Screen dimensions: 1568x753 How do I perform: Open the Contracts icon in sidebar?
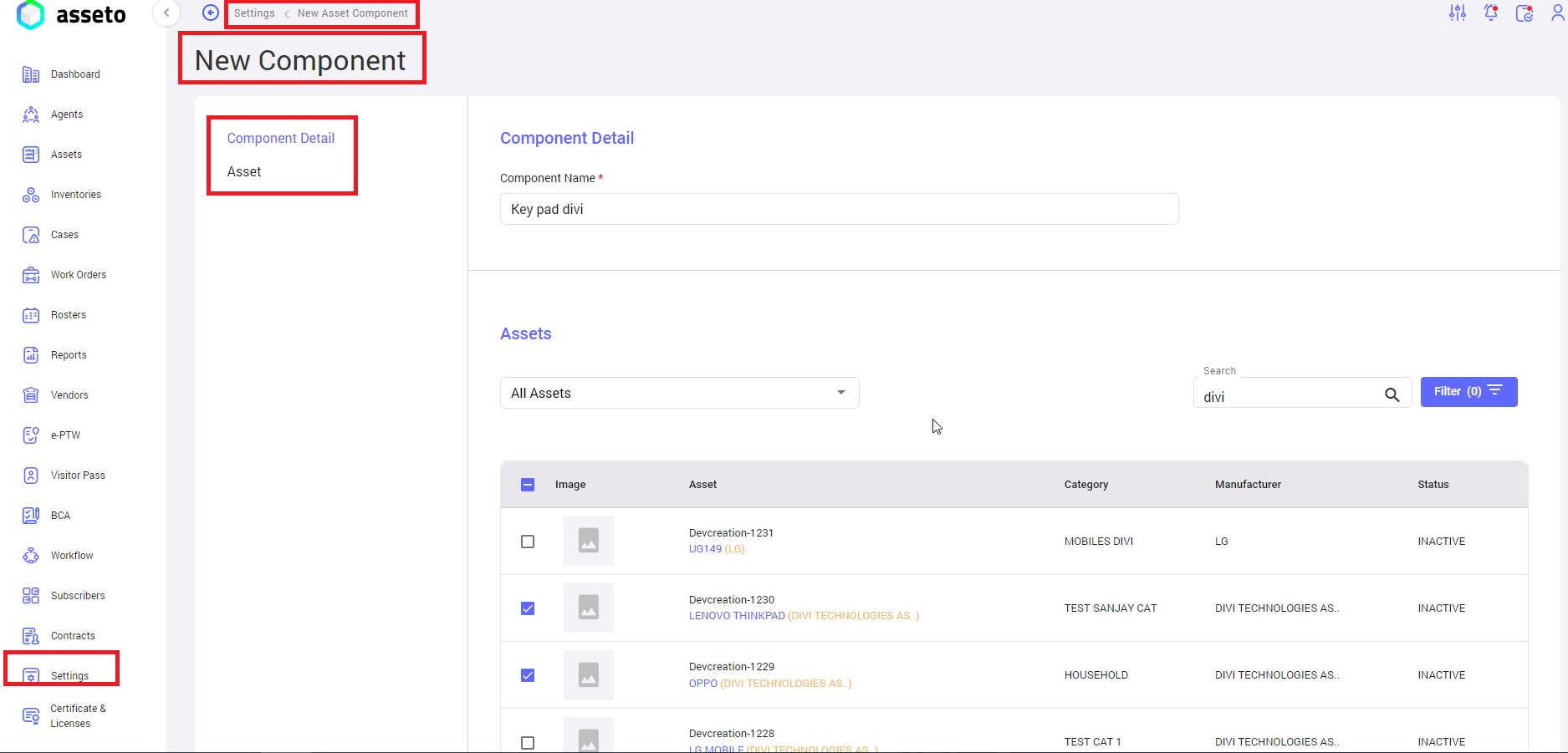(31, 636)
